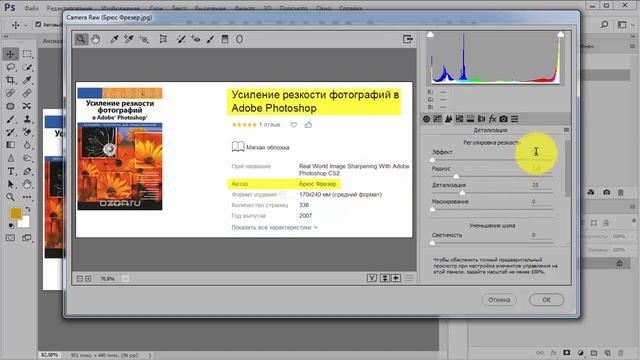Select the Clone Stamp tool
The height and width of the screenshot is (360, 640).
pos(27,119)
